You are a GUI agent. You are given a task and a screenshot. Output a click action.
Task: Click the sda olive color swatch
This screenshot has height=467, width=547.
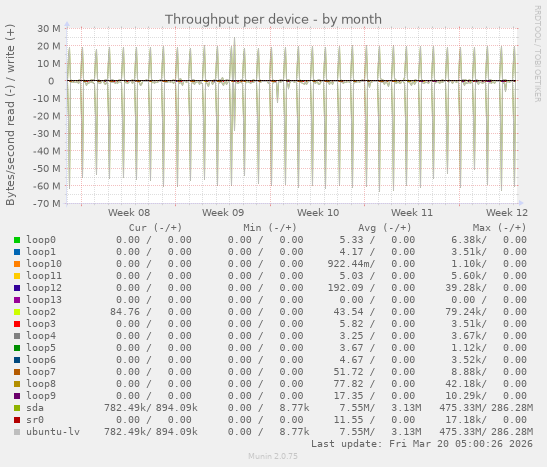point(17,408)
